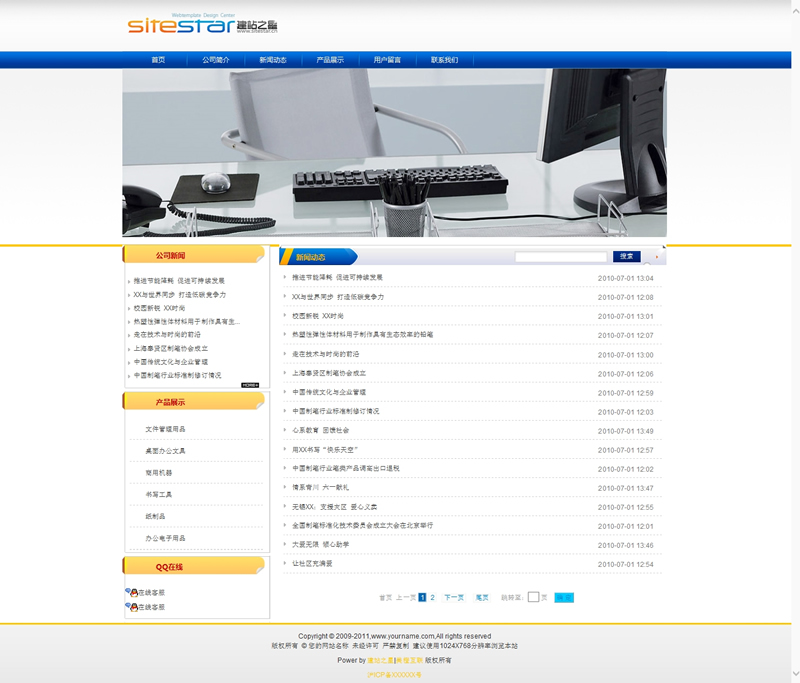Open the 联系我们 navigation item
The image size is (800, 683).
(x=444, y=60)
